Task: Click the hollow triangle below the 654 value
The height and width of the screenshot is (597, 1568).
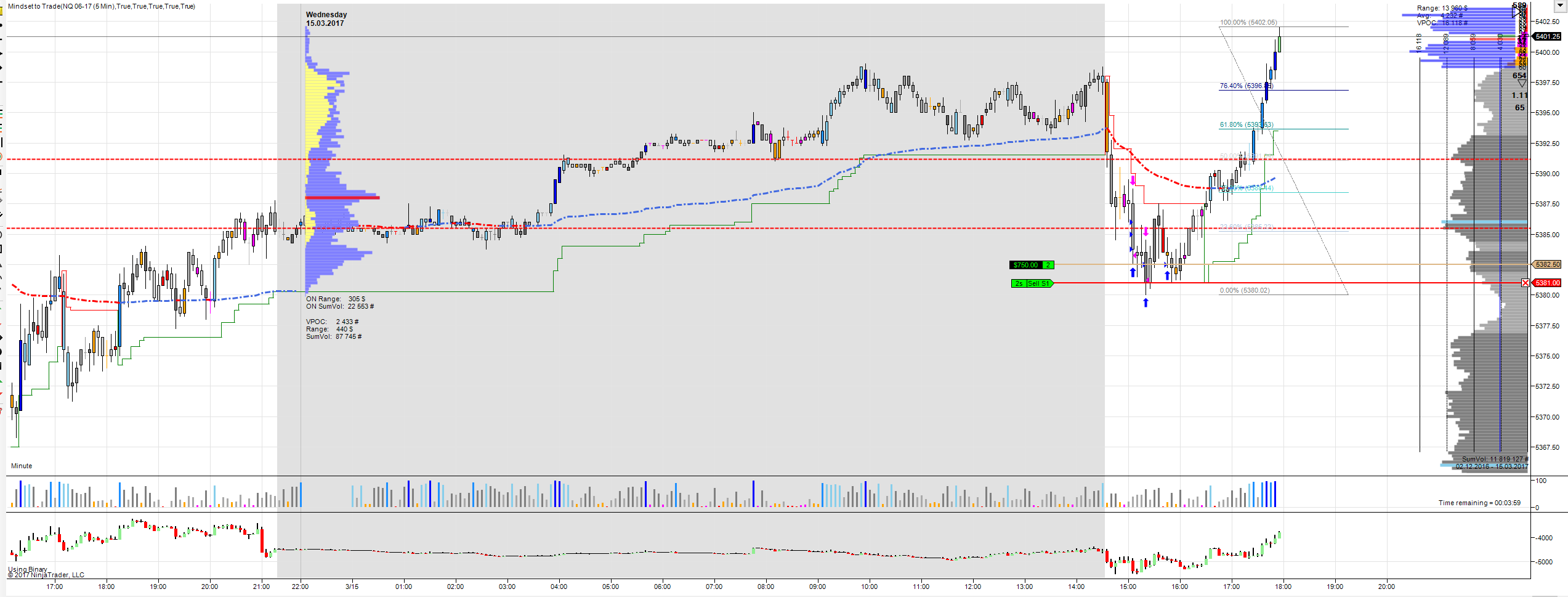Action: 1522,84
